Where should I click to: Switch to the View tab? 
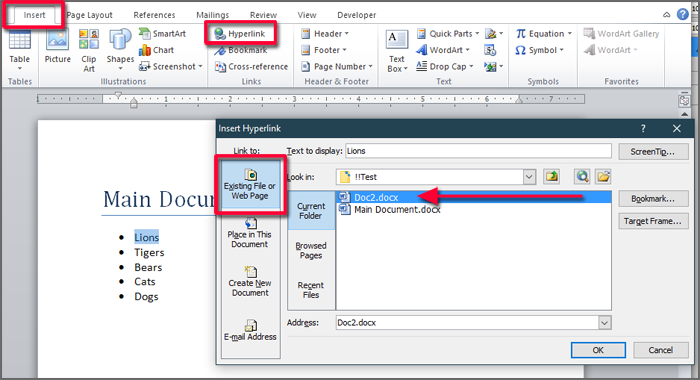click(x=307, y=15)
